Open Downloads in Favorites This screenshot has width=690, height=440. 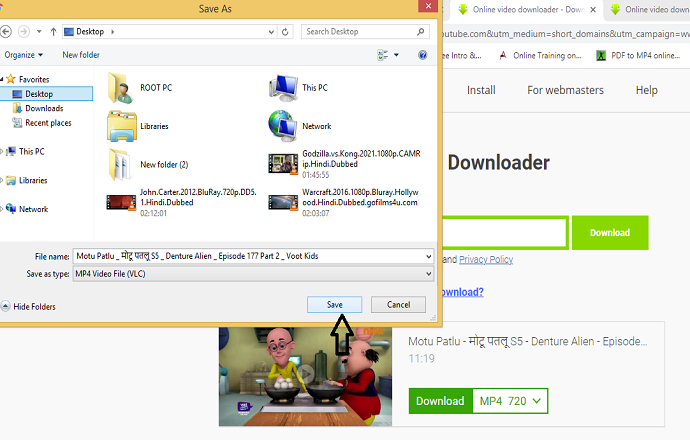(x=44, y=108)
